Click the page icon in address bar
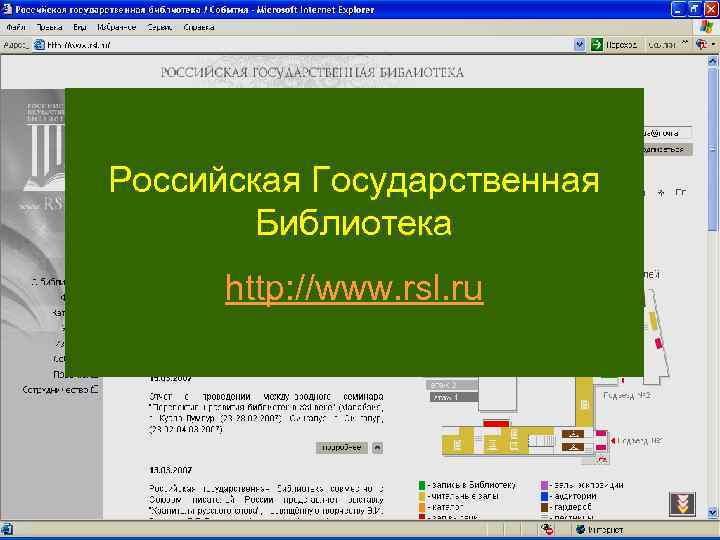The width and height of the screenshot is (720, 540). pos(39,45)
